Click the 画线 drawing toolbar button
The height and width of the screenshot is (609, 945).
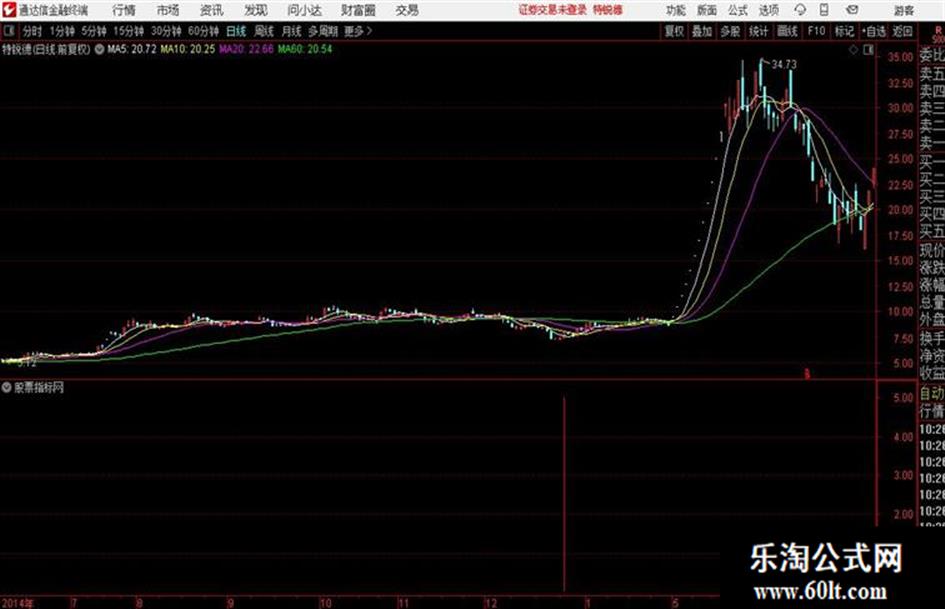tap(787, 31)
